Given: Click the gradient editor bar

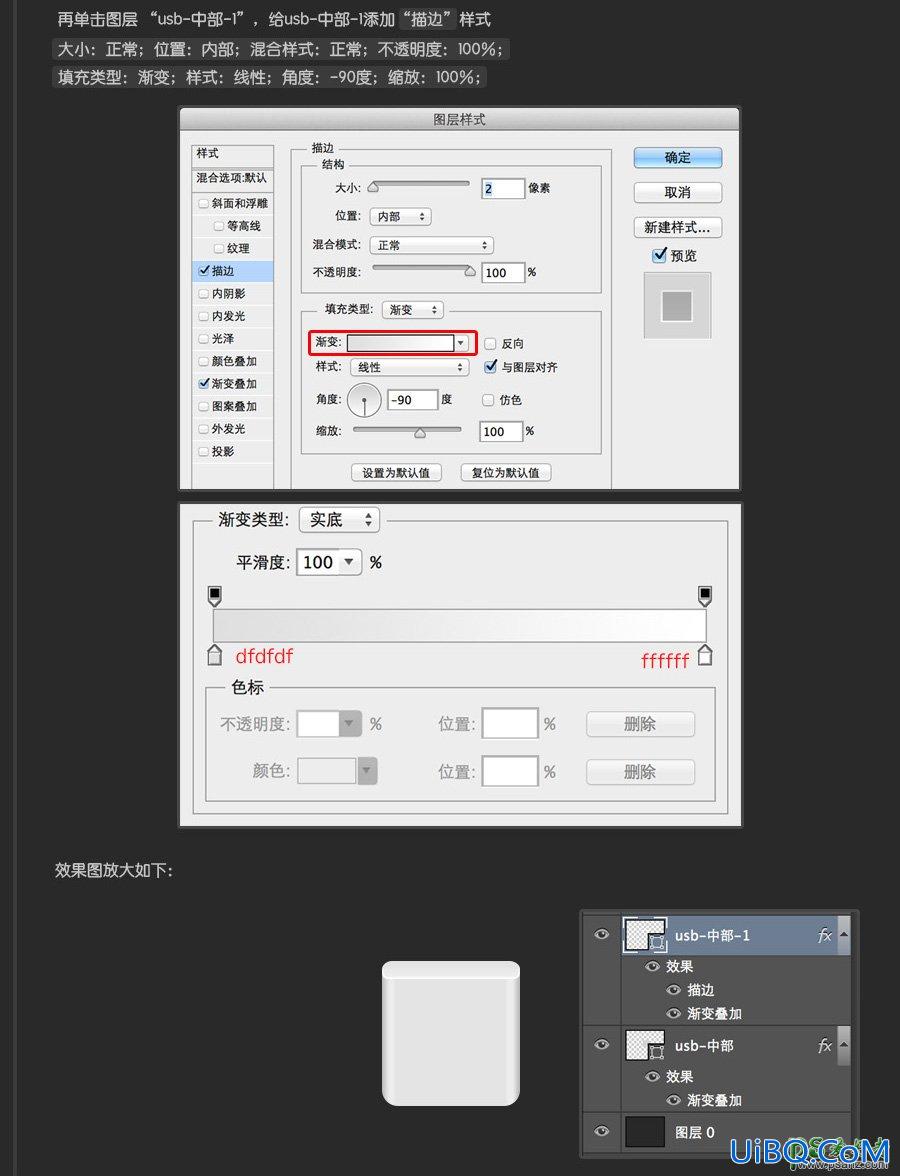Looking at the screenshot, I should click(460, 625).
